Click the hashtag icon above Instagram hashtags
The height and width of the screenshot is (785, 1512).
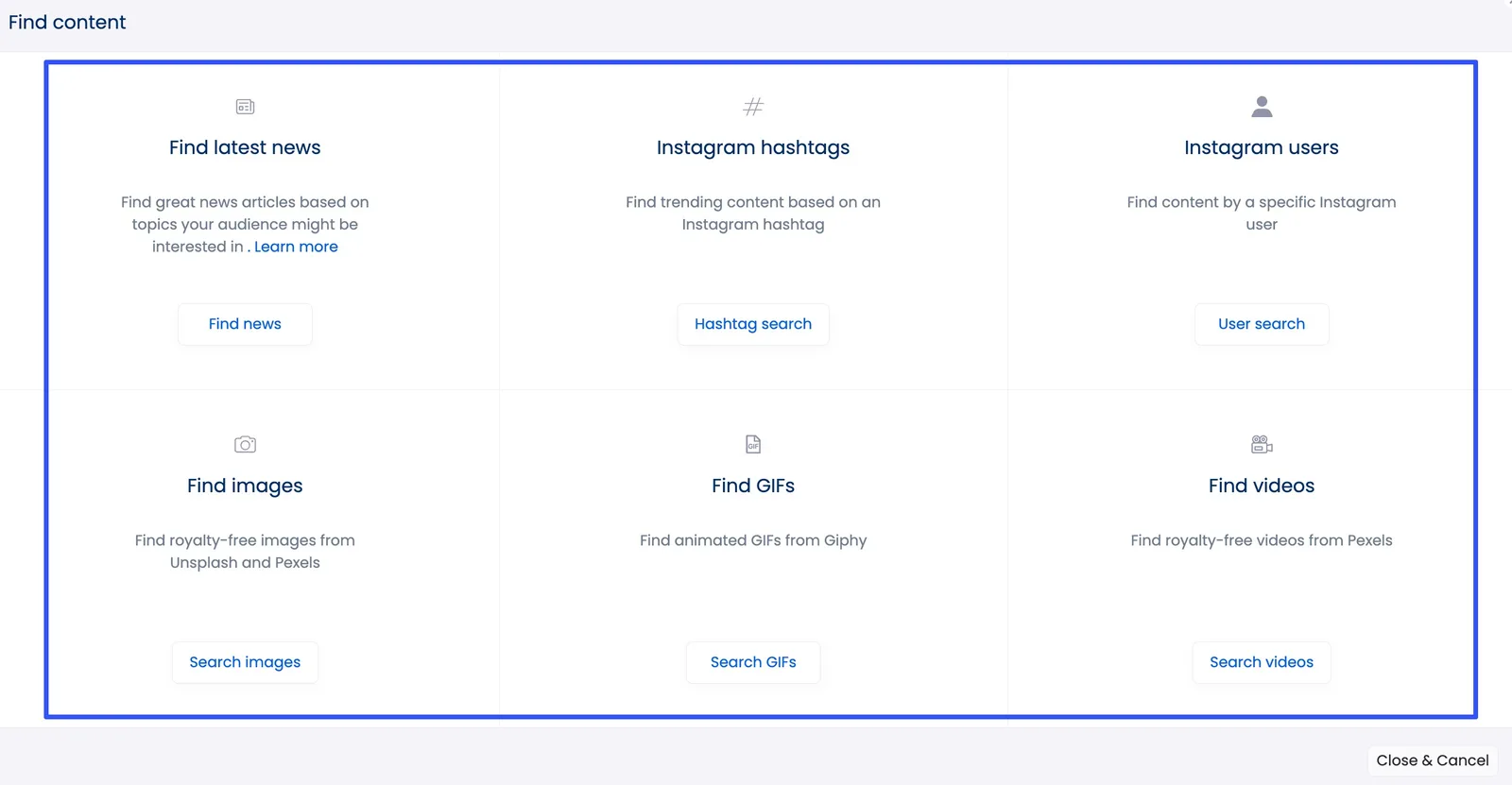[753, 106]
